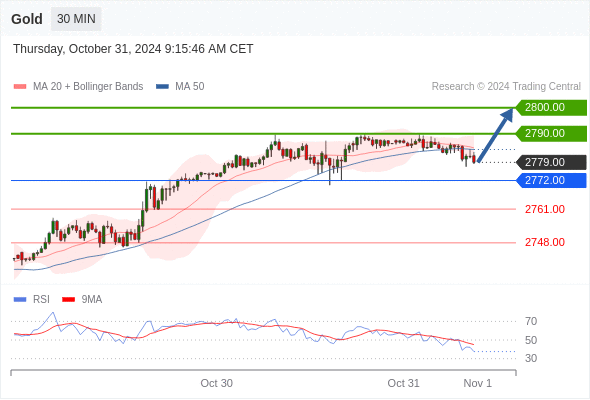This screenshot has width=590, height=400.
Task: Click the blue RSI legend swatch
Action: pyautogui.click(x=20, y=300)
